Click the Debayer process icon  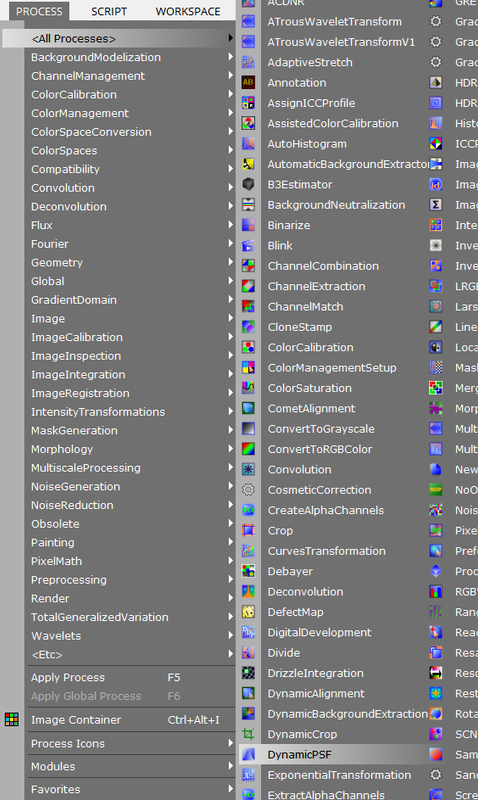pos(248,571)
